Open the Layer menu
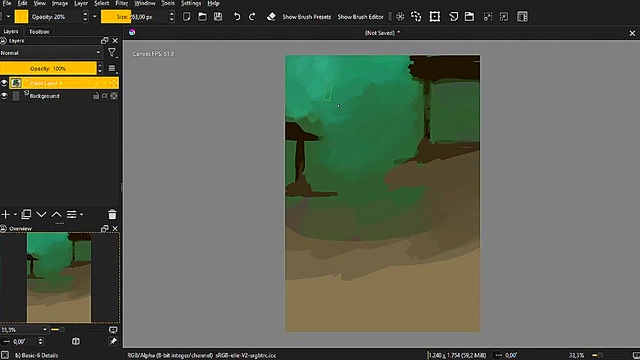This screenshot has width=640, height=360. click(81, 3)
